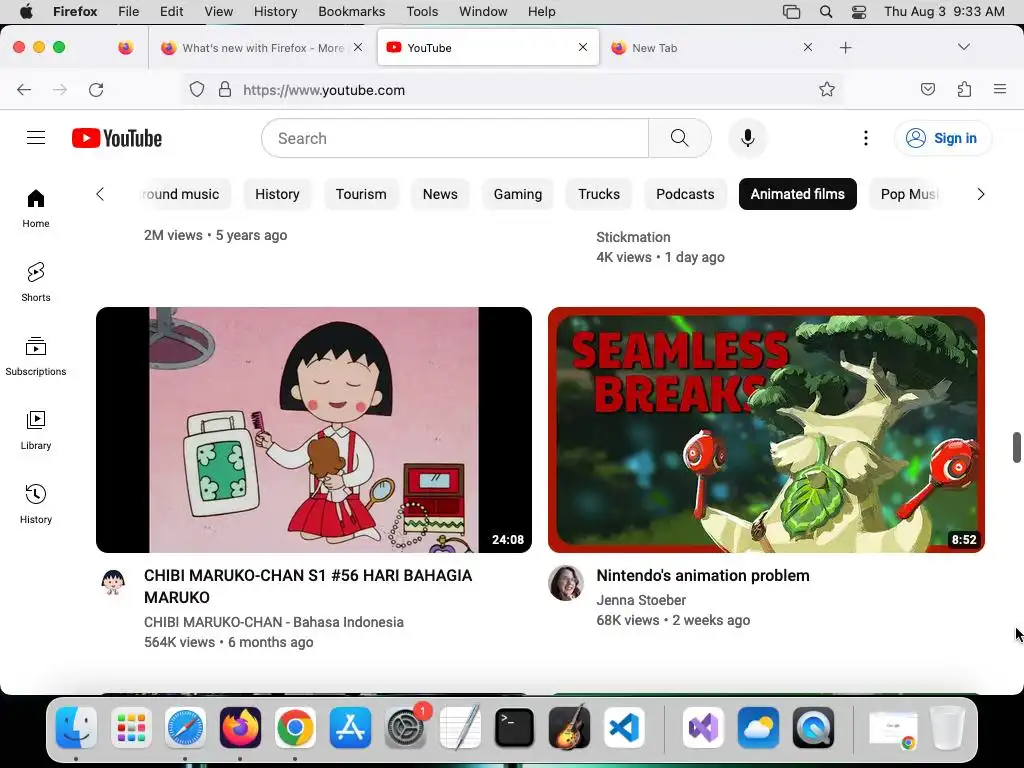
Task: Open the Firefox shield tracking protection icon
Action: click(197, 89)
